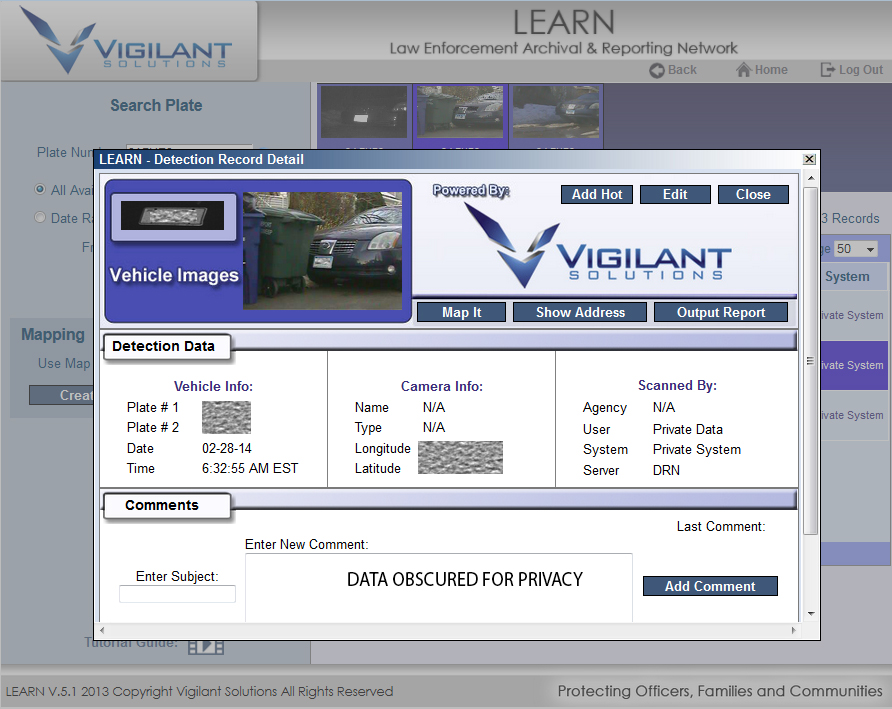892x709 pixels.
Task: Select the Date Range radio button
Action: click(x=40, y=218)
